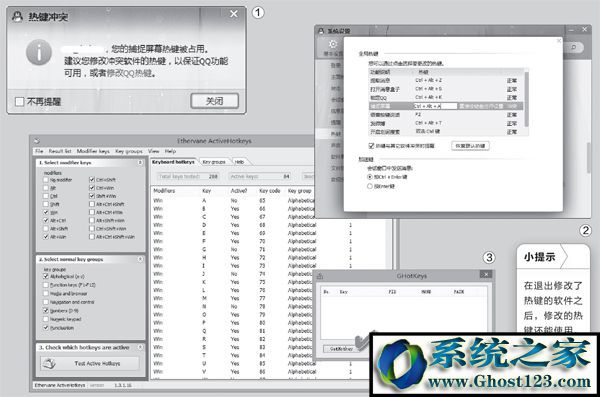Image resolution: width=600 pixels, height=397 pixels.
Task: Open the Result list menu
Action: [60, 151]
